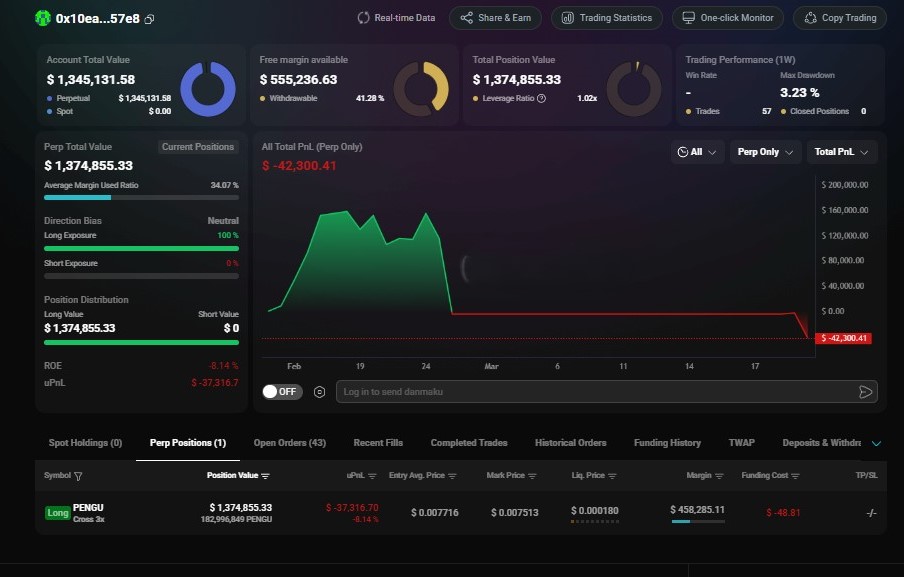This screenshot has width=904, height=577.
Task: Expand the Total PnL dropdown
Action: 842,152
